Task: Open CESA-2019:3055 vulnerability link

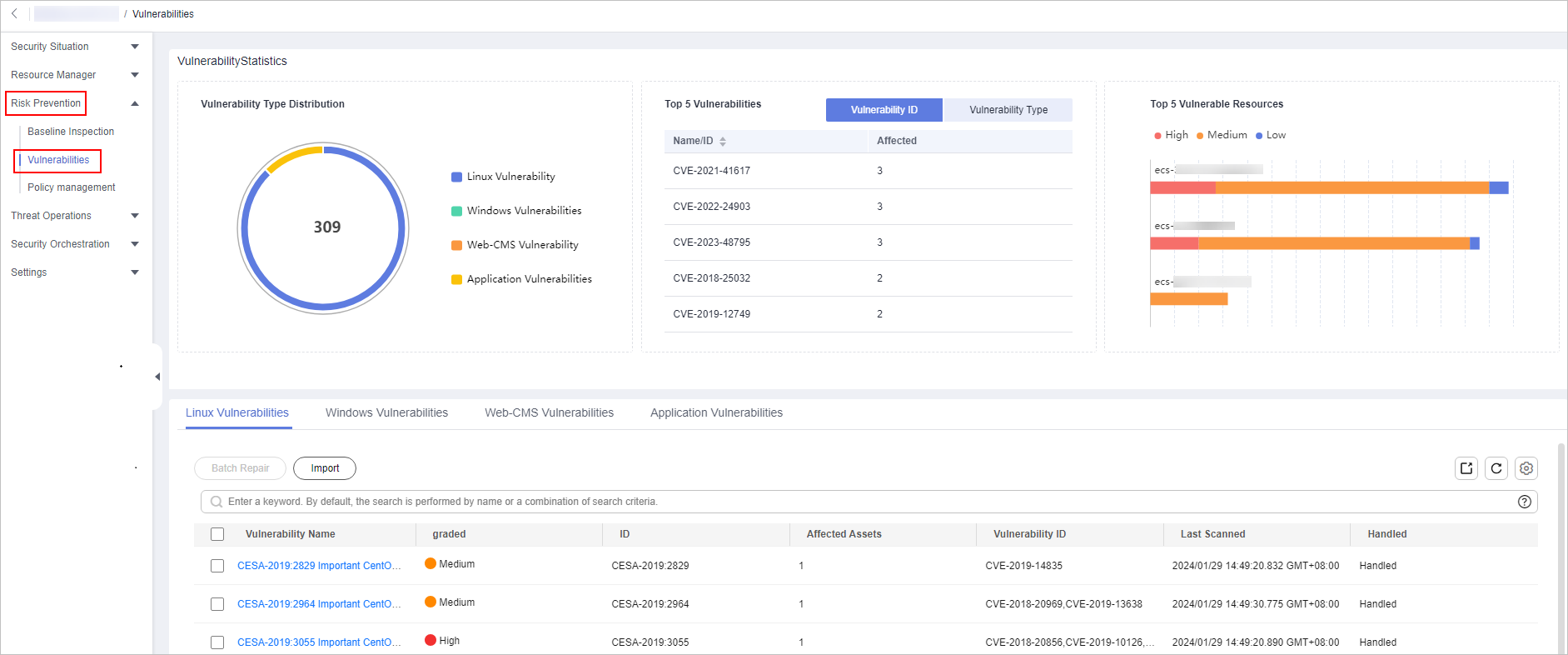Action: tap(319, 642)
